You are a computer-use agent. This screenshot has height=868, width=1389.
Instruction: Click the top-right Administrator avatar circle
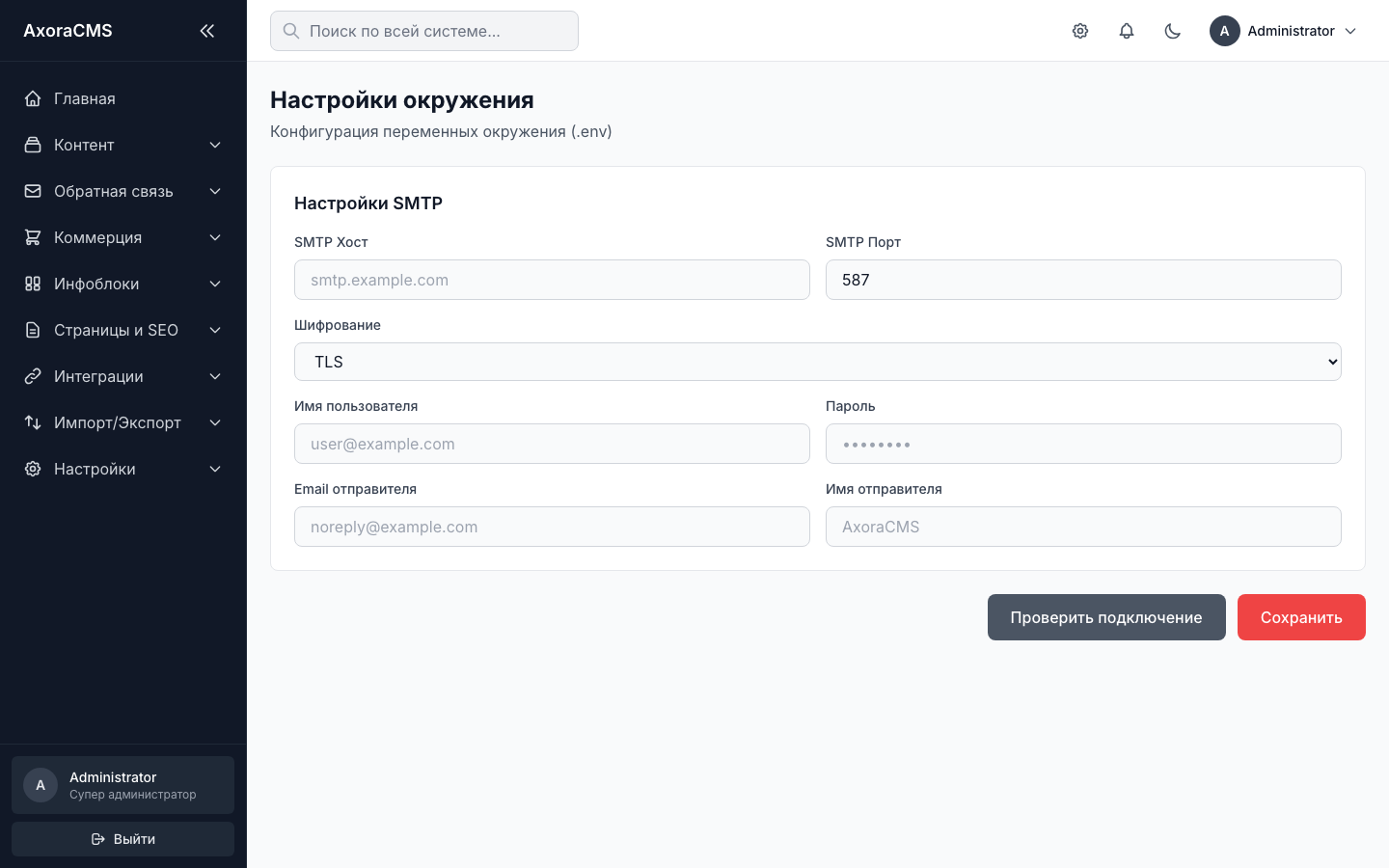point(1225,31)
